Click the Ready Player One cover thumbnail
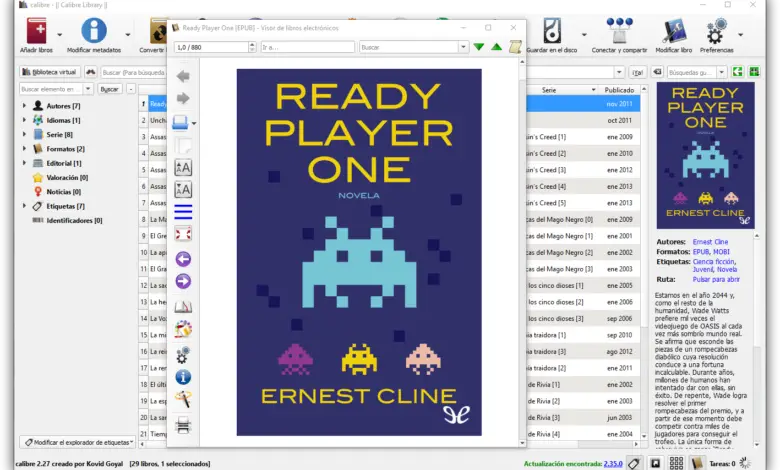The height and width of the screenshot is (470, 780). [x=705, y=155]
